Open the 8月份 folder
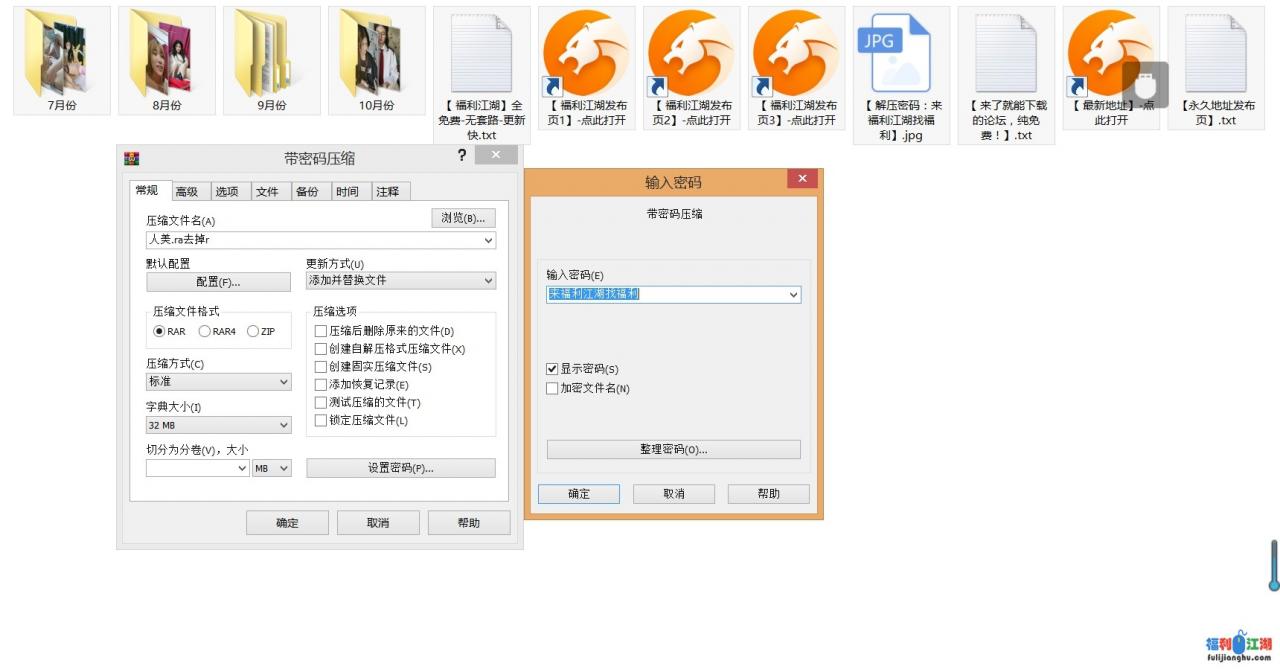This screenshot has height=669, width=1280. coord(166,55)
